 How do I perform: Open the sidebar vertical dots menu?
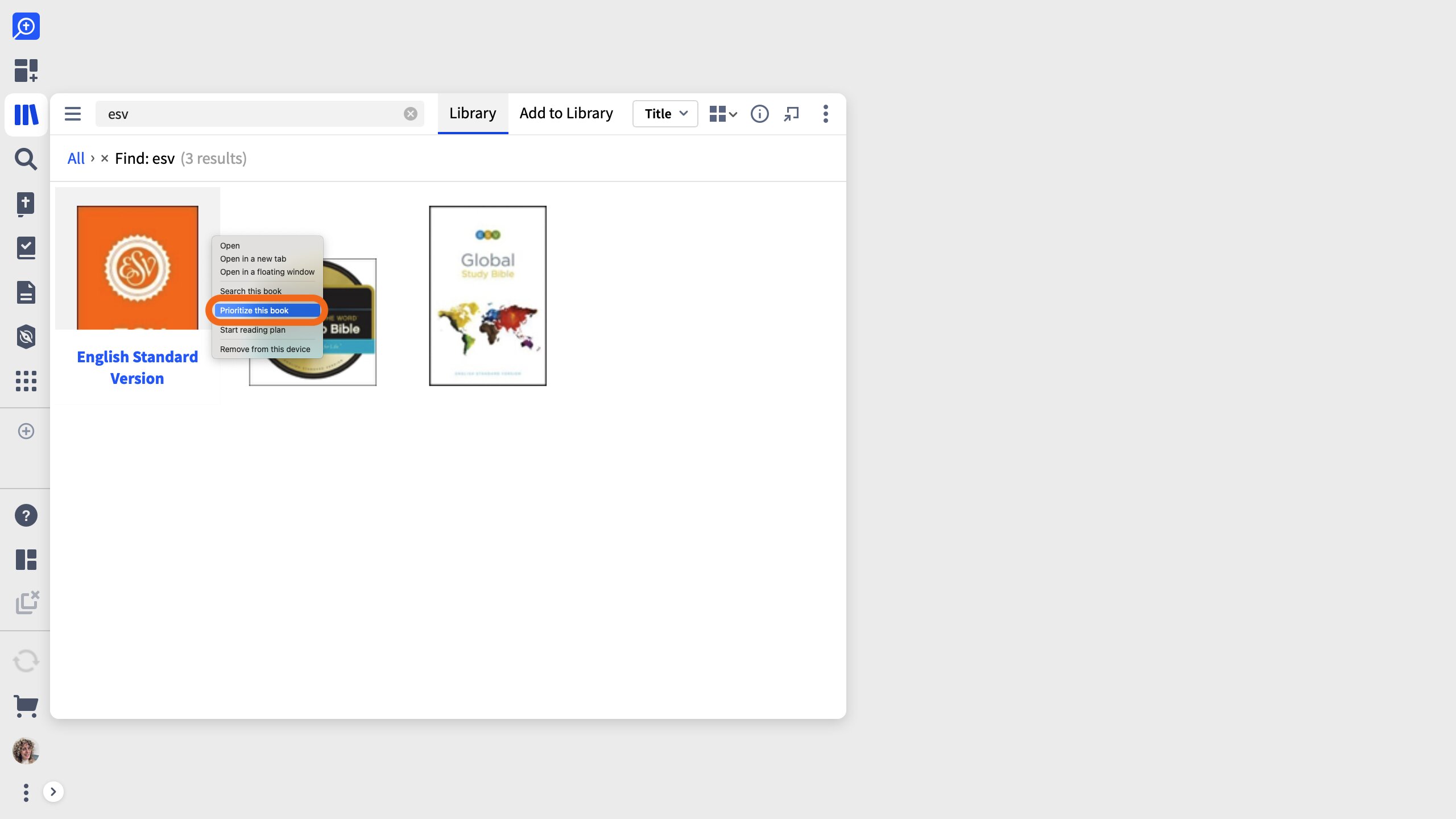tap(26, 792)
